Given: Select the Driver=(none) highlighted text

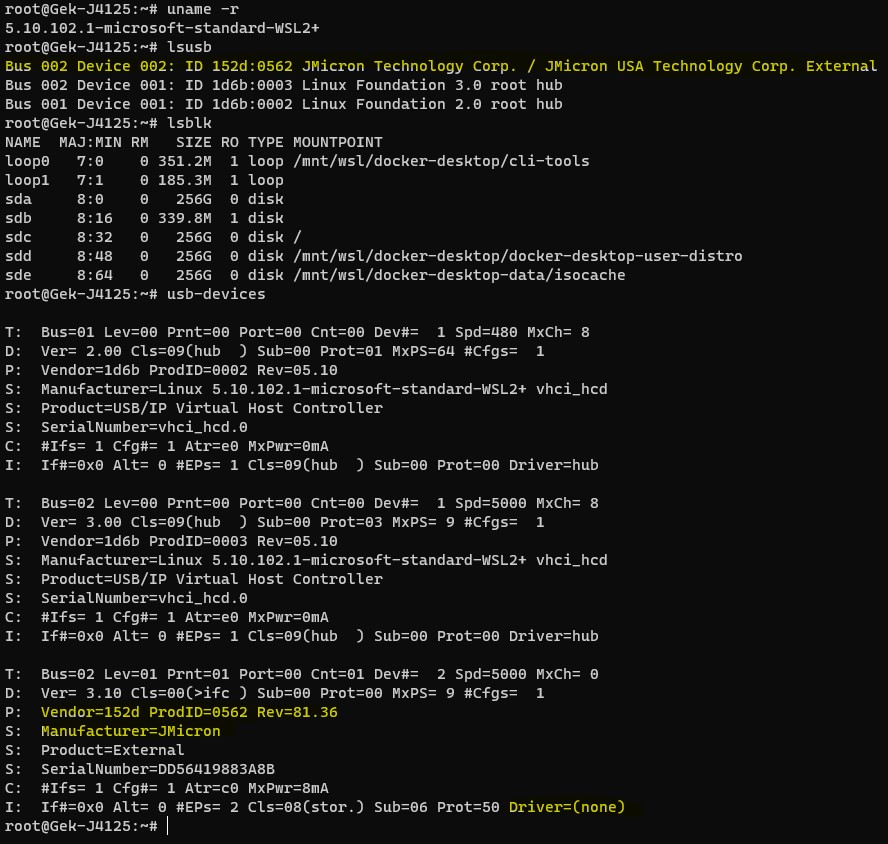Looking at the screenshot, I should (567, 807).
